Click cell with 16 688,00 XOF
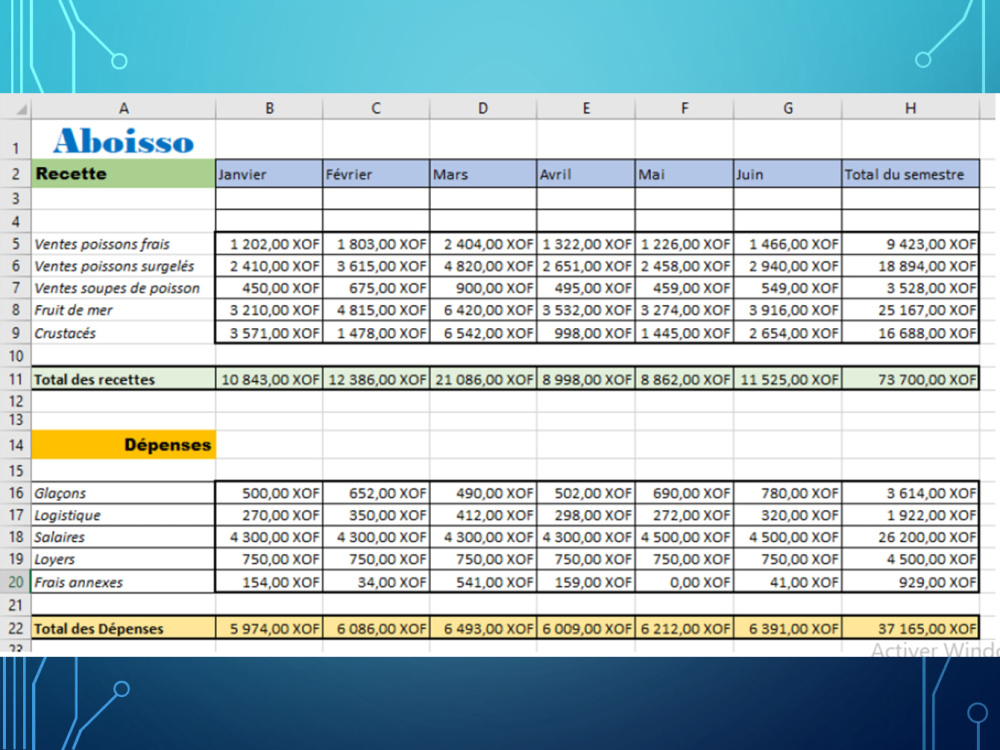 tap(910, 333)
